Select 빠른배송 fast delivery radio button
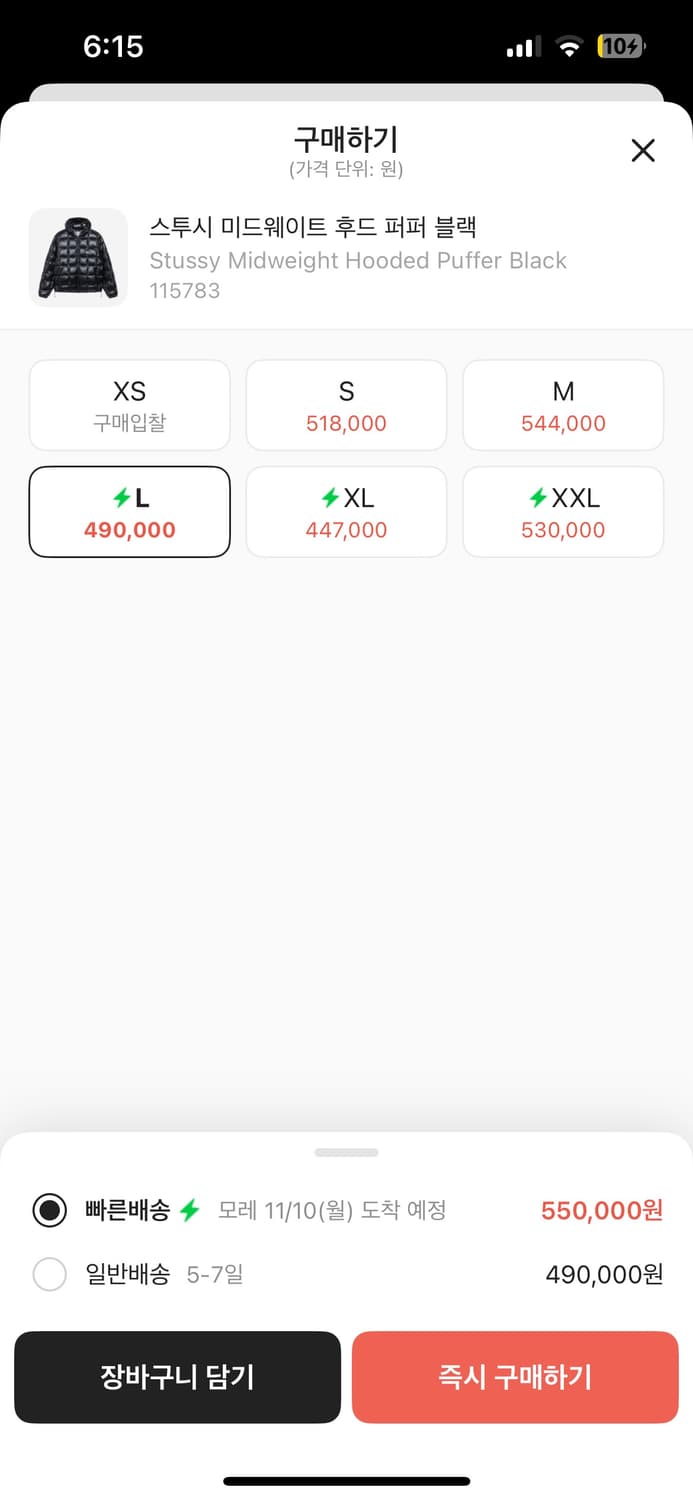This screenshot has width=693, height=1500. [x=50, y=1210]
